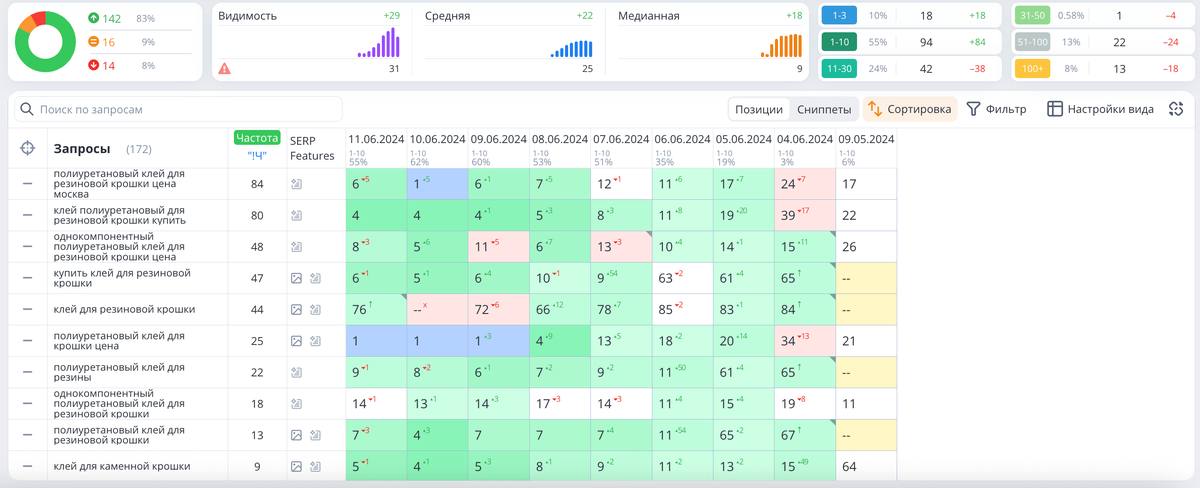Click the 64 cell under 09.05.2024
Screen dimensions: 1200x488
(x=866, y=466)
